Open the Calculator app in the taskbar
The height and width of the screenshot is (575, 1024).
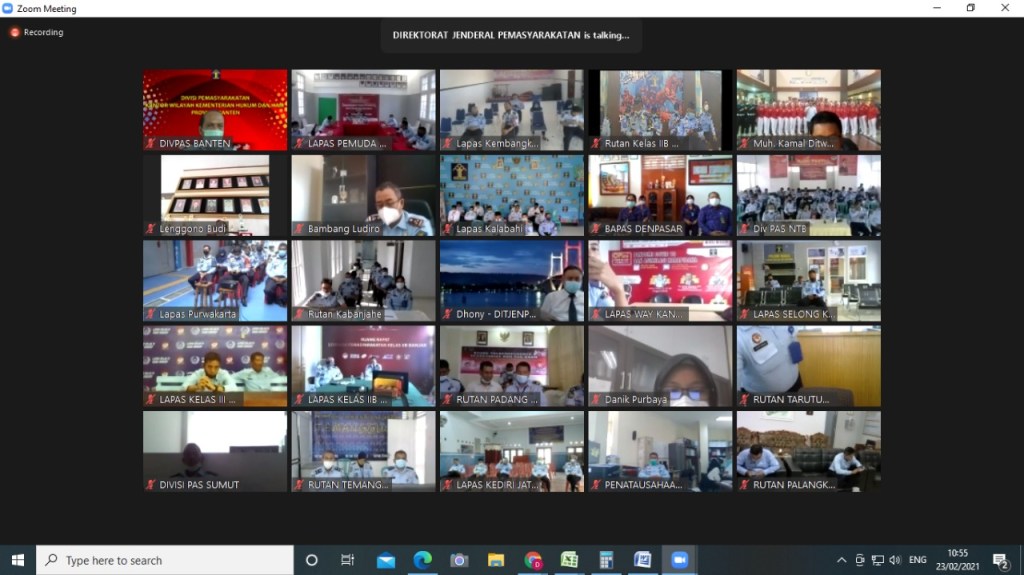tap(606, 560)
